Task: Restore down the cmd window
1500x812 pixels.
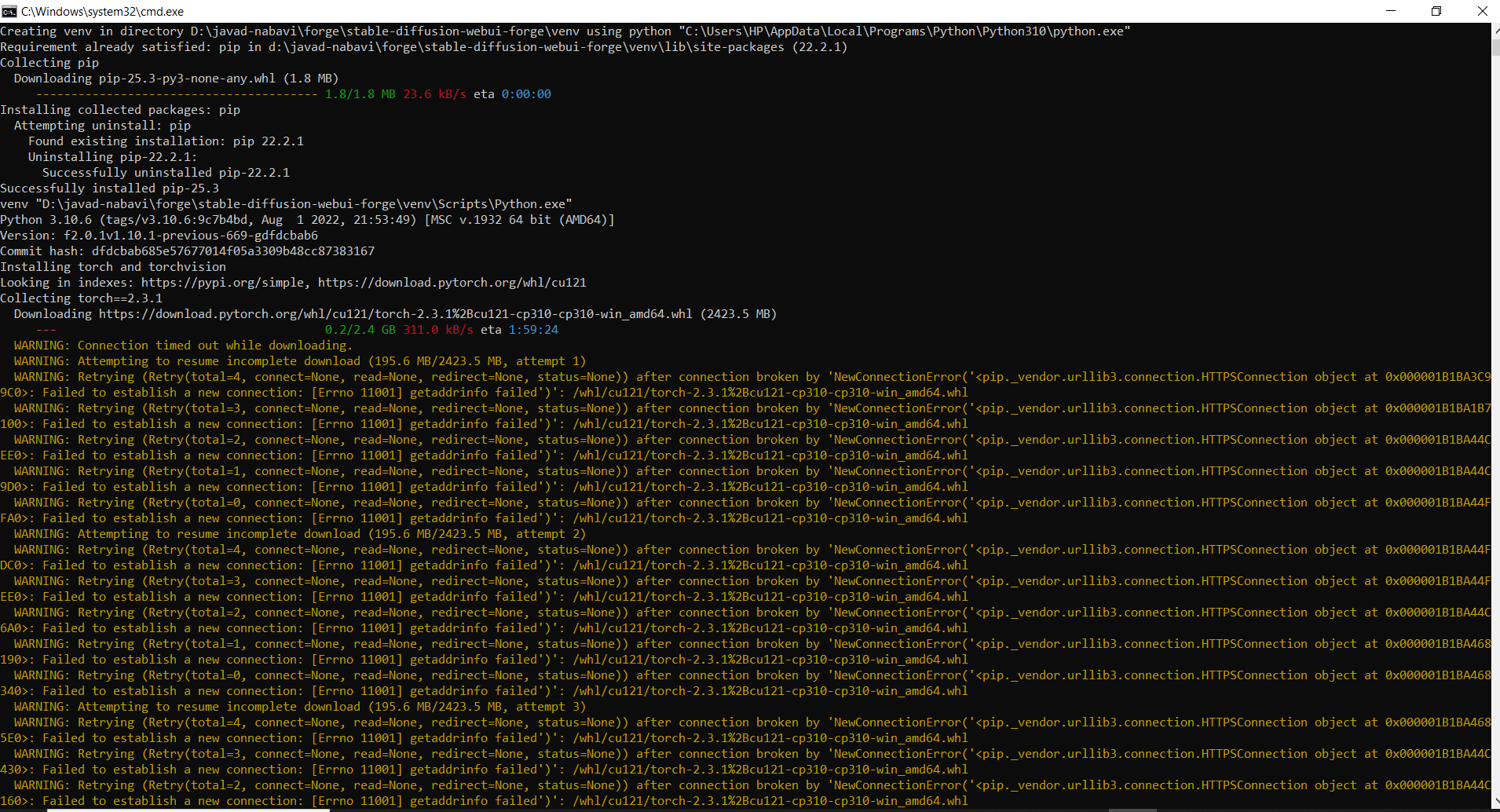Action: (1436, 11)
